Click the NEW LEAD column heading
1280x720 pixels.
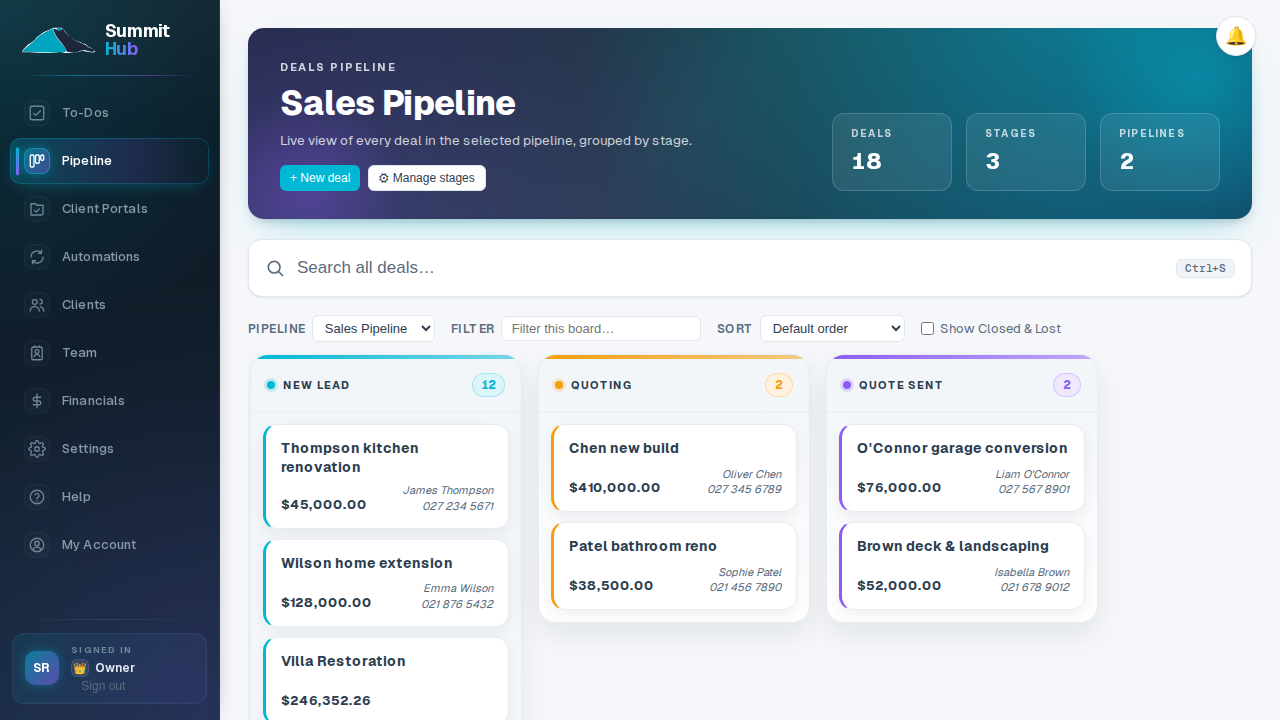(316, 385)
